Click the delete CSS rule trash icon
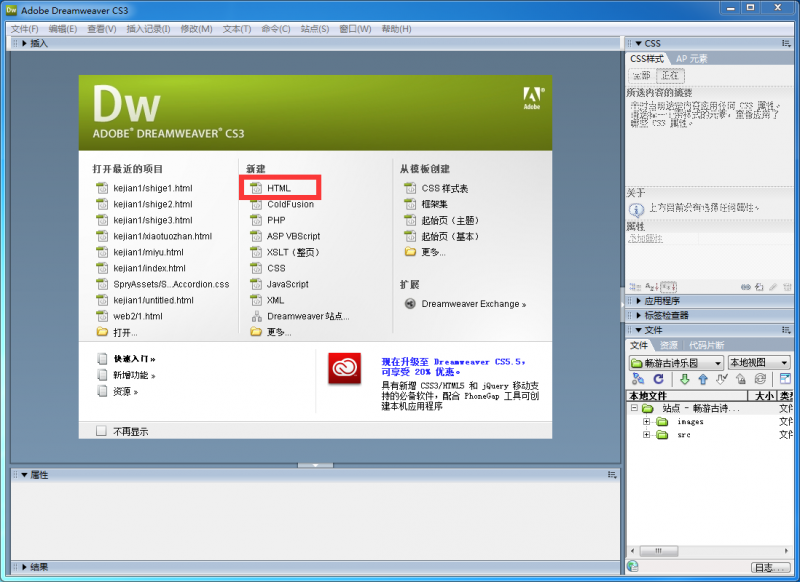 pyautogui.click(x=787, y=287)
